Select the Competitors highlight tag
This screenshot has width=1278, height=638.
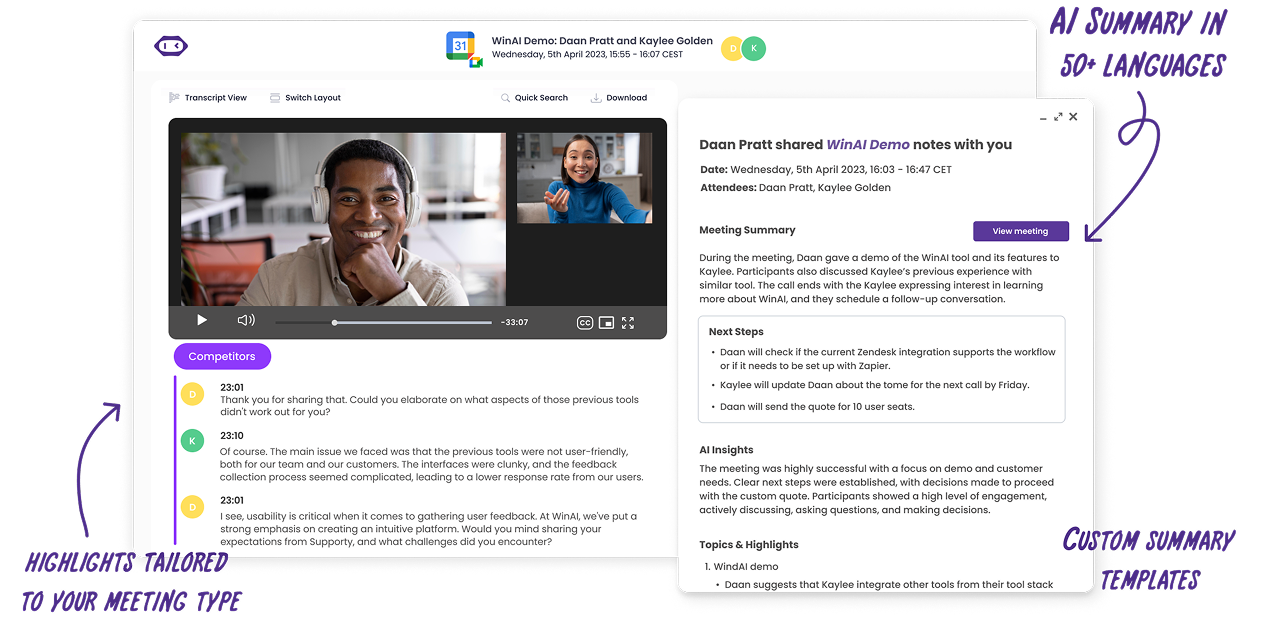point(222,356)
